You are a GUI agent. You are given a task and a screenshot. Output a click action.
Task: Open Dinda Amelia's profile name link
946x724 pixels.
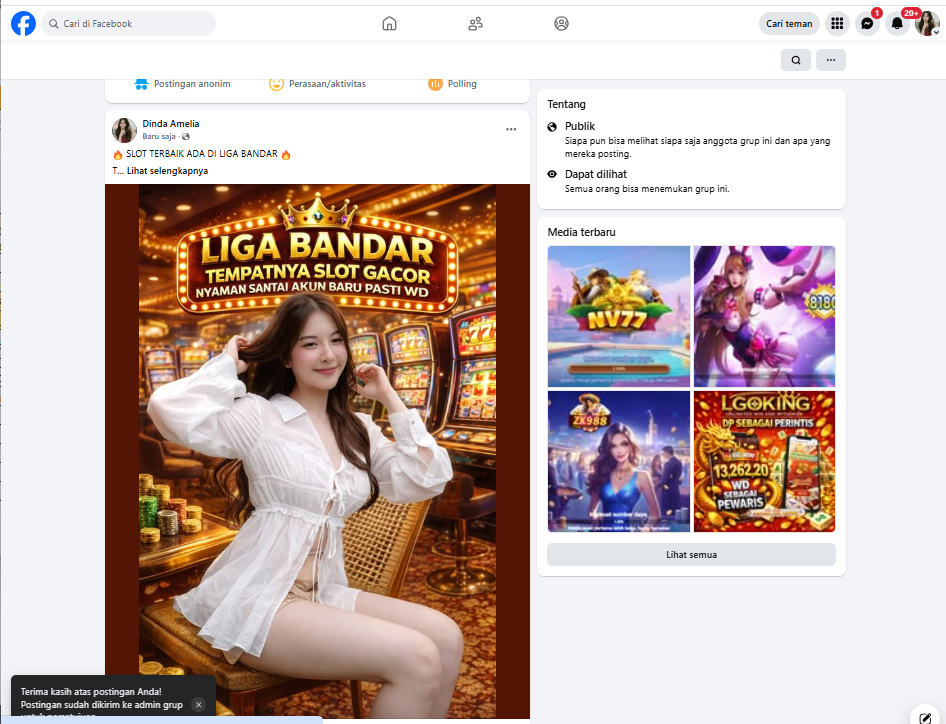click(x=171, y=124)
